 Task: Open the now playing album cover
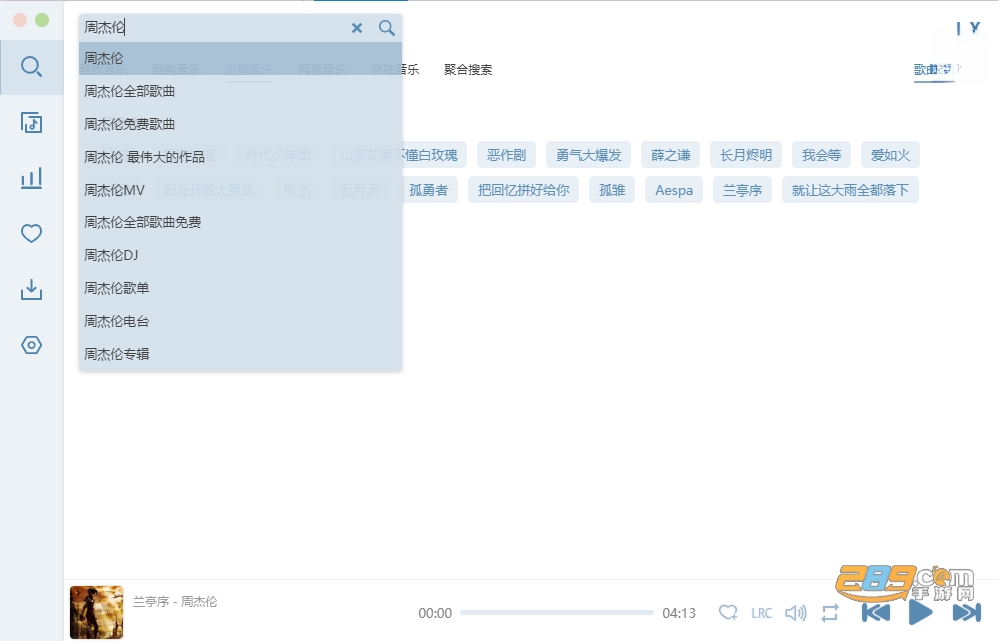96,612
